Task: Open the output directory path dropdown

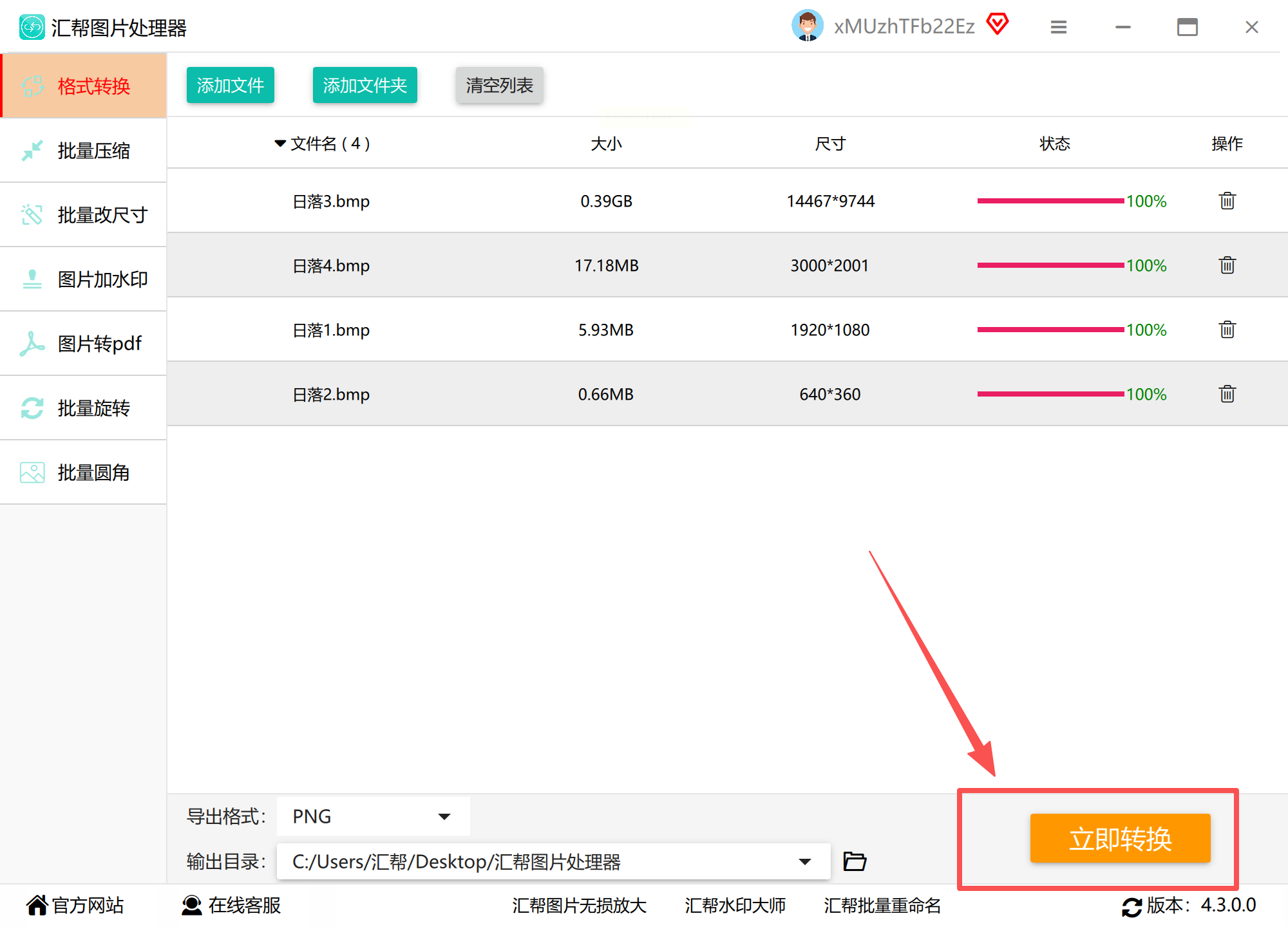Action: [804, 861]
